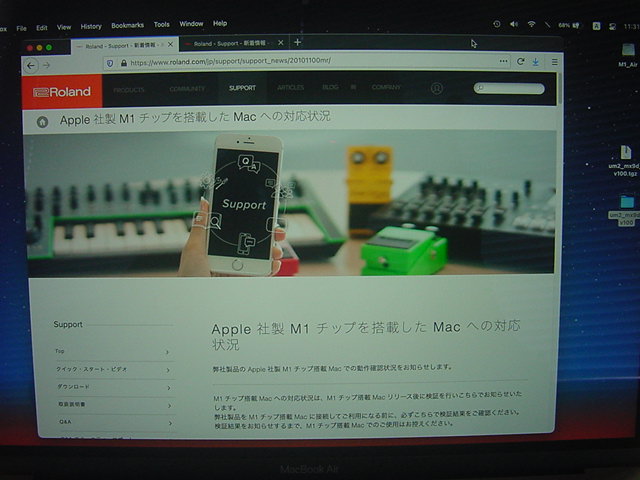
Task: Click the input source A icon in menu bar
Action: tap(596, 26)
